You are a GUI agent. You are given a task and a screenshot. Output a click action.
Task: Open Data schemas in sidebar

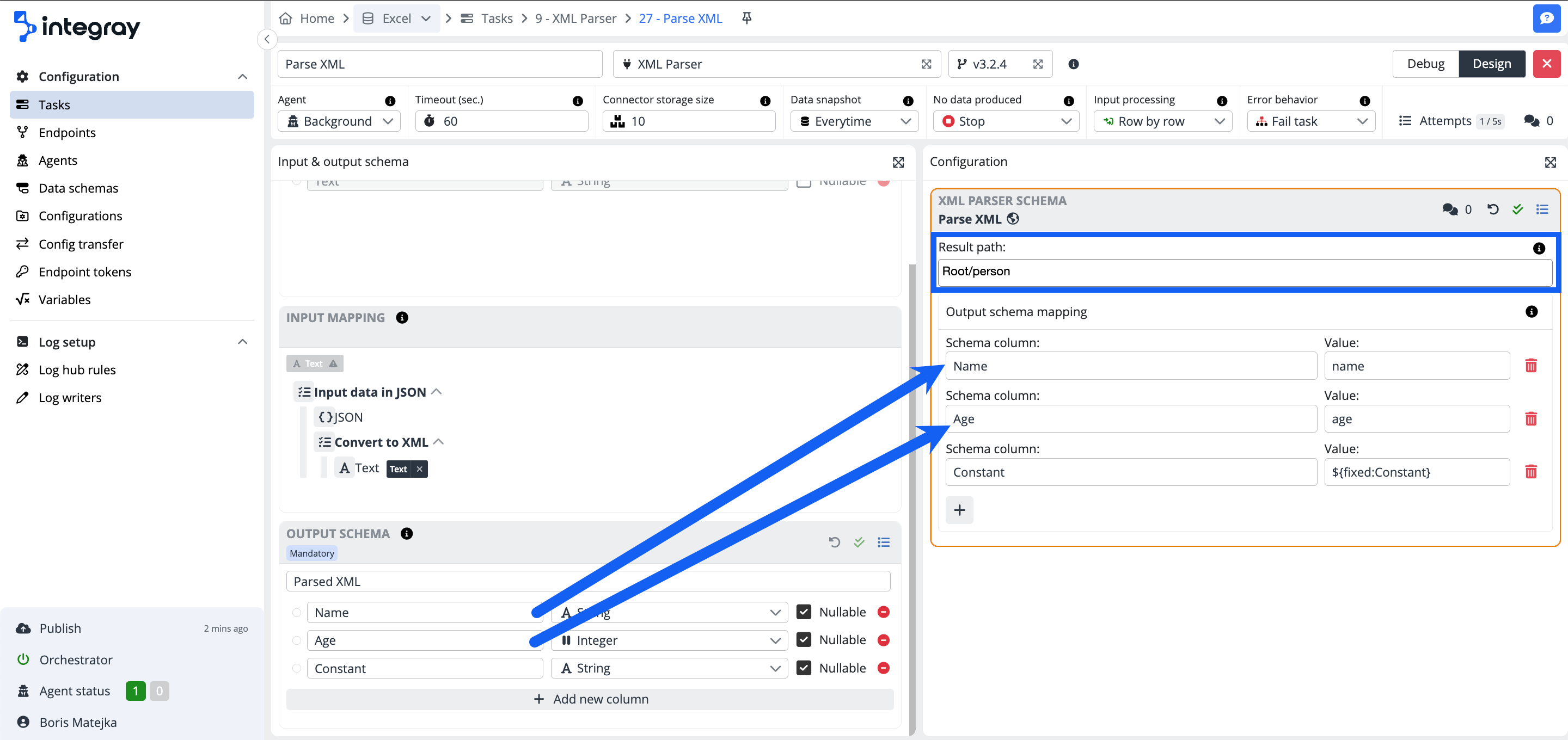[78, 188]
